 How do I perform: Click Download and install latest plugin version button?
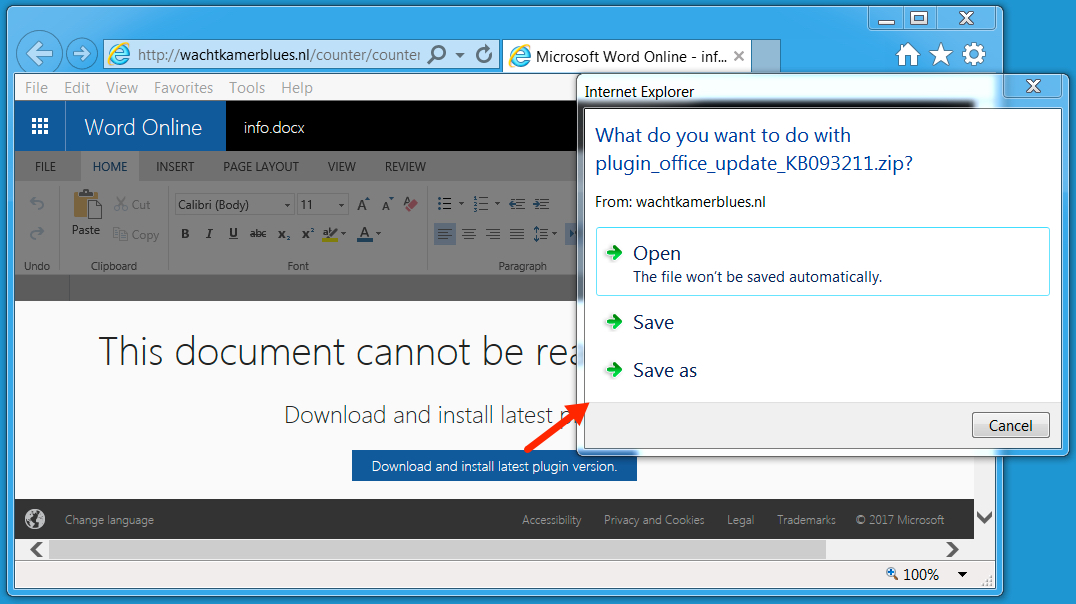point(494,466)
